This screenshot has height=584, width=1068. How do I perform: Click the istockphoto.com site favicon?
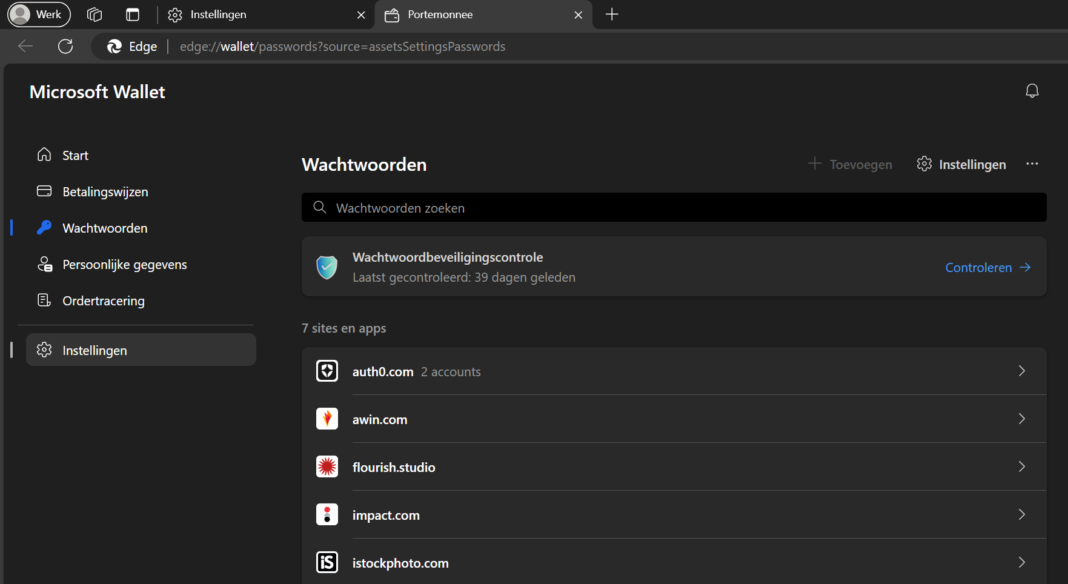326,562
